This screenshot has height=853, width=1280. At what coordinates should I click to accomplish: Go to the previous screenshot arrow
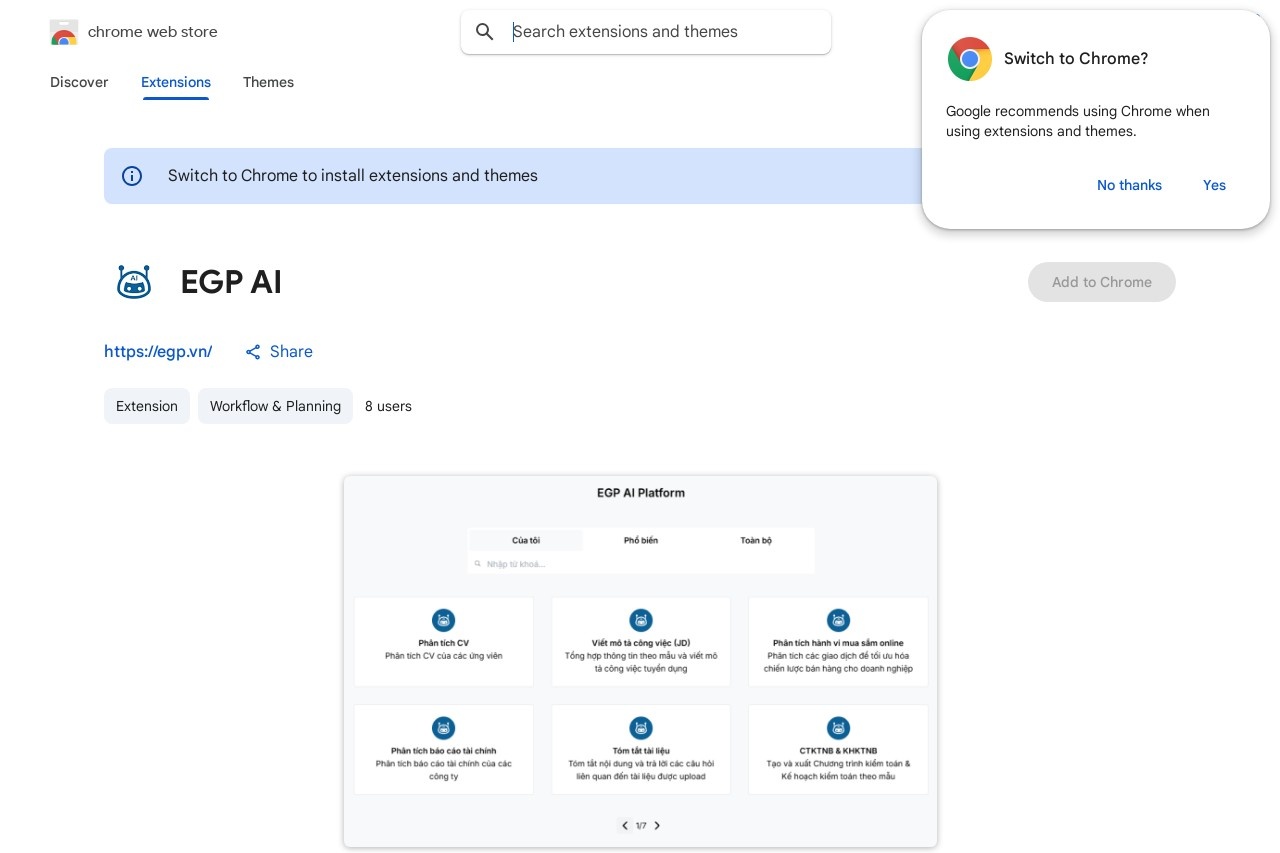(x=625, y=826)
